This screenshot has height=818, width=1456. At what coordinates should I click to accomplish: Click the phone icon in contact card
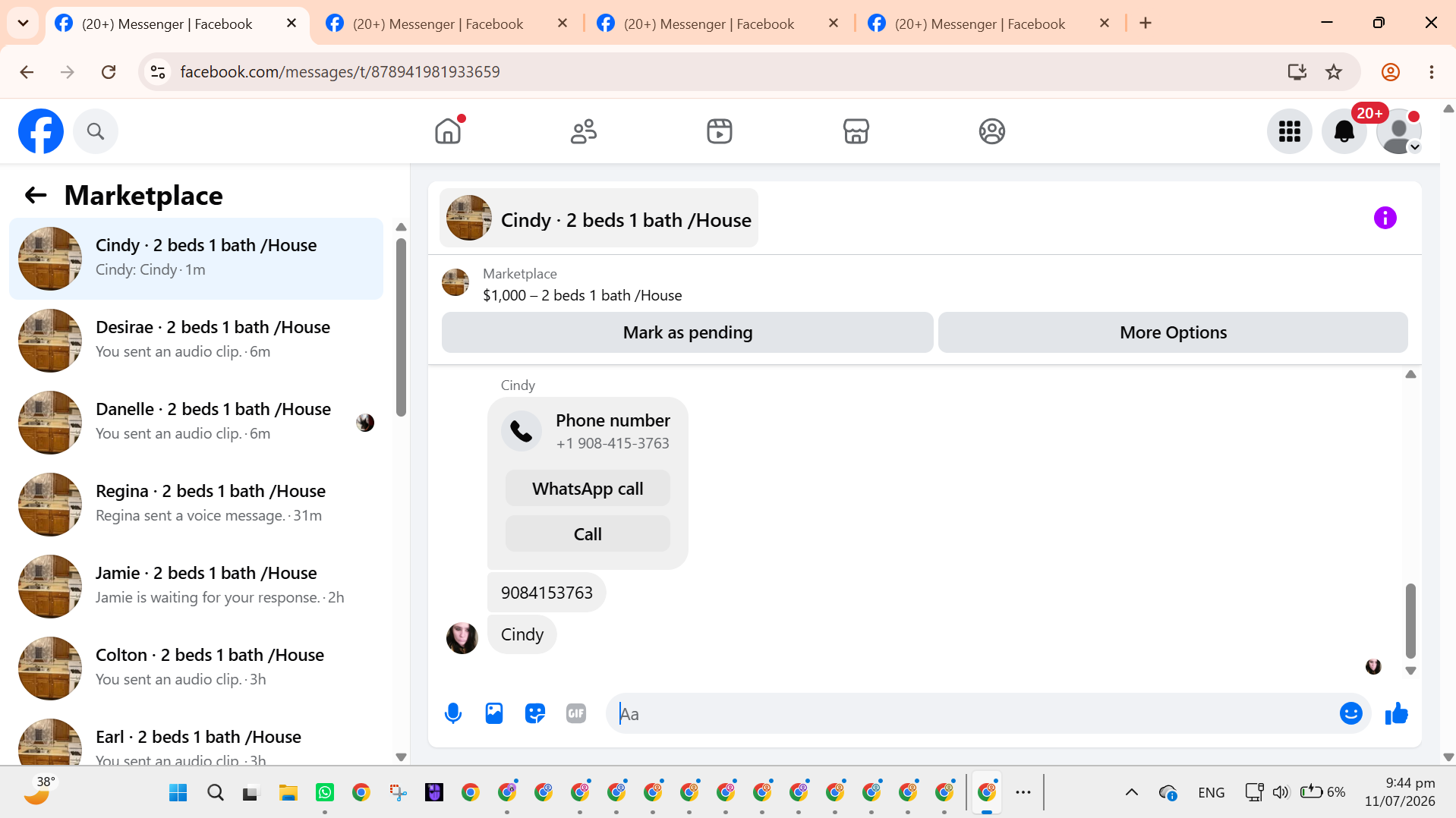point(522,431)
